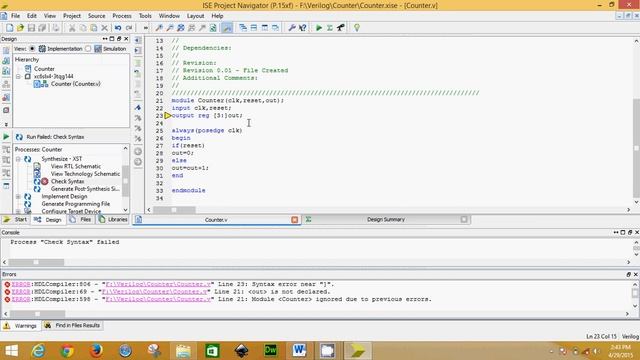Select Counter (Counter.v) in the hierarchy
The width and height of the screenshot is (640, 360).
76,84
